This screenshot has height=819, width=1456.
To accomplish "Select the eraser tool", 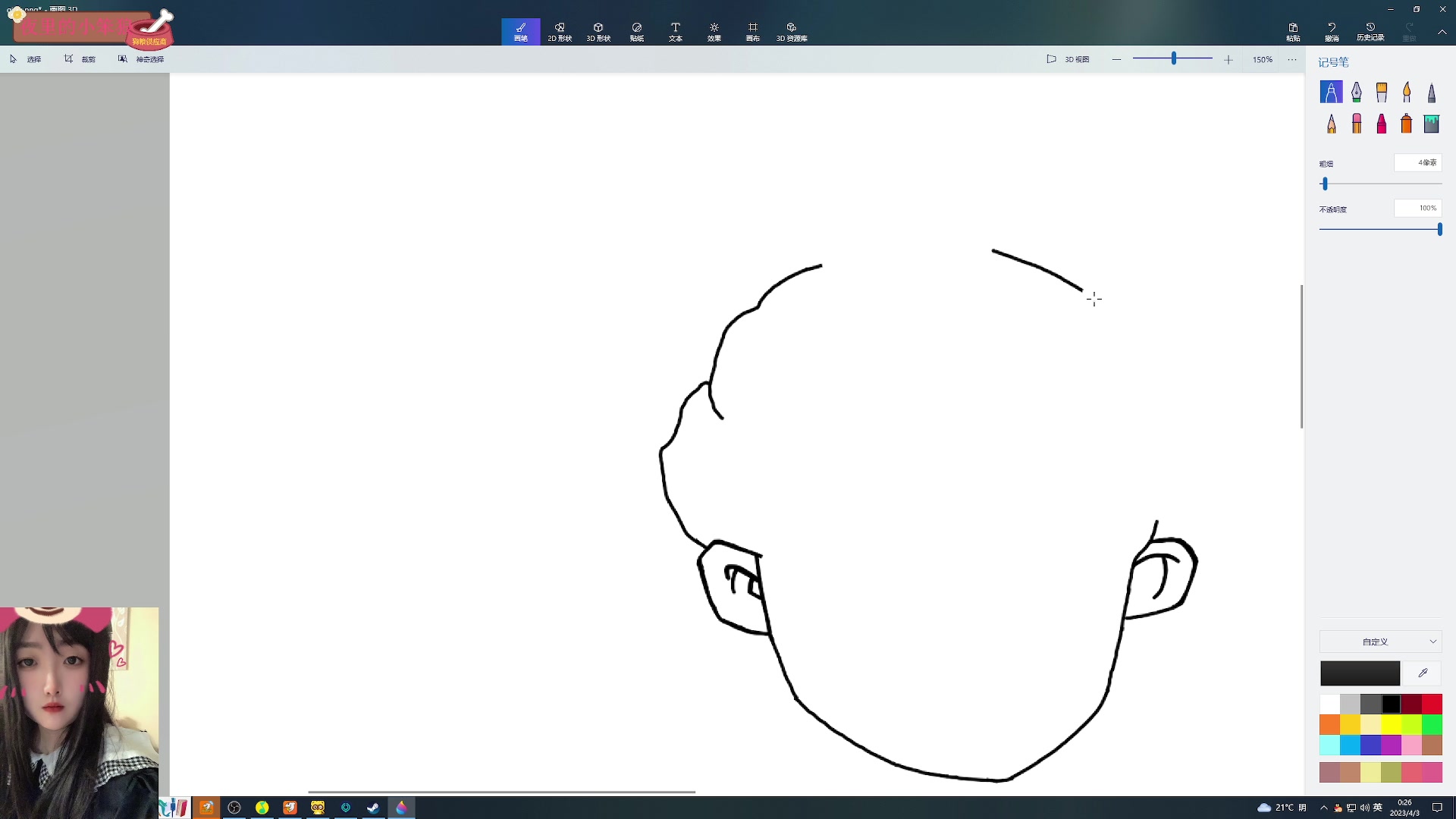I will (x=1356, y=124).
